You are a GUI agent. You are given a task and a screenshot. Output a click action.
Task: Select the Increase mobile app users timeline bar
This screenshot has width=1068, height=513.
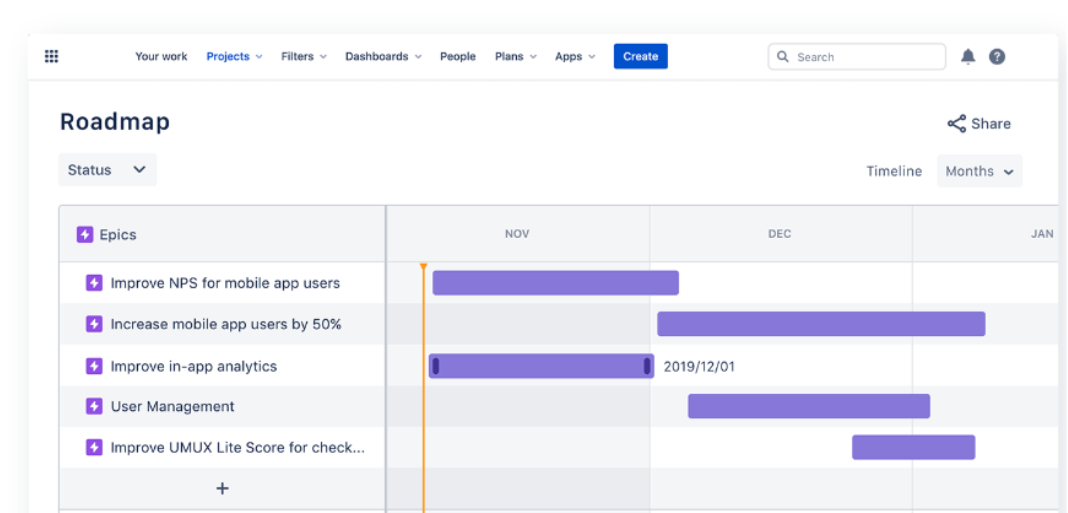(x=820, y=324)
